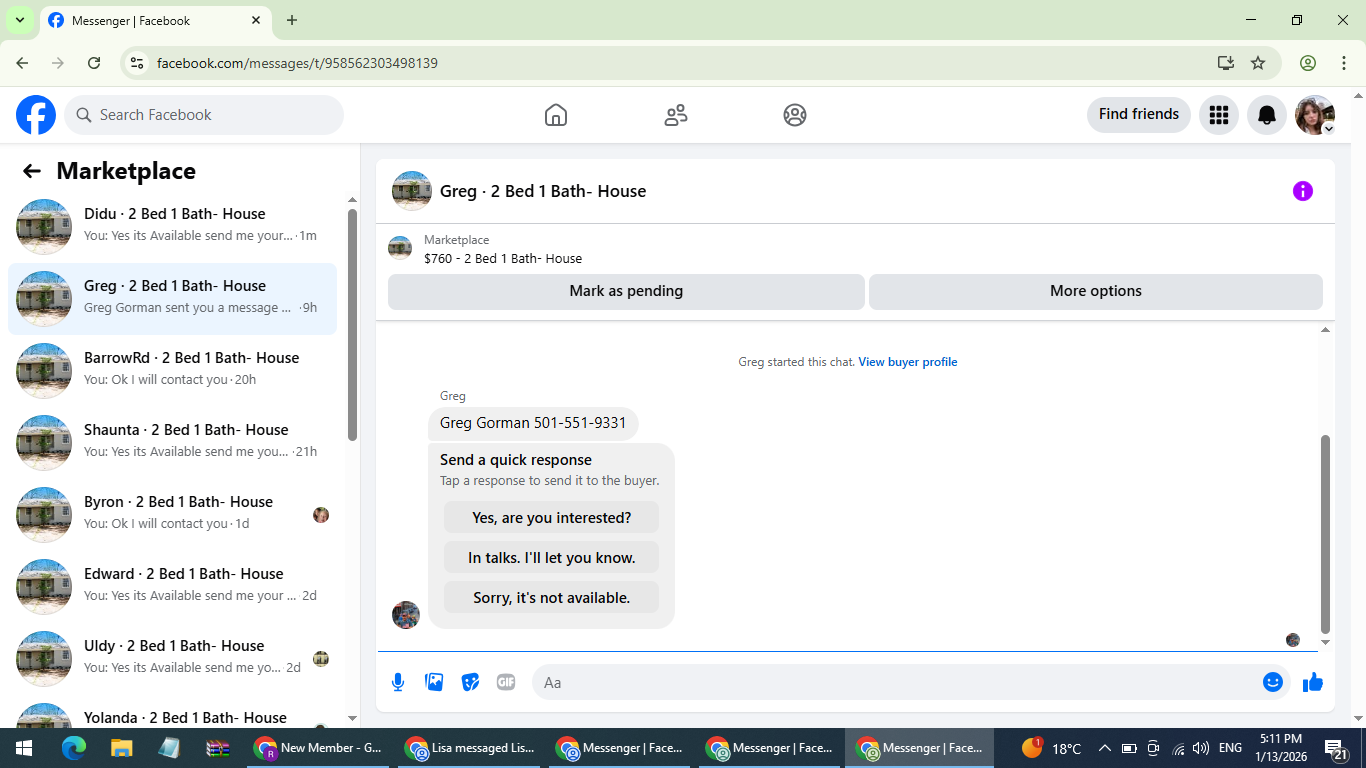Select the Greg conversation in list

pos(172,299)
